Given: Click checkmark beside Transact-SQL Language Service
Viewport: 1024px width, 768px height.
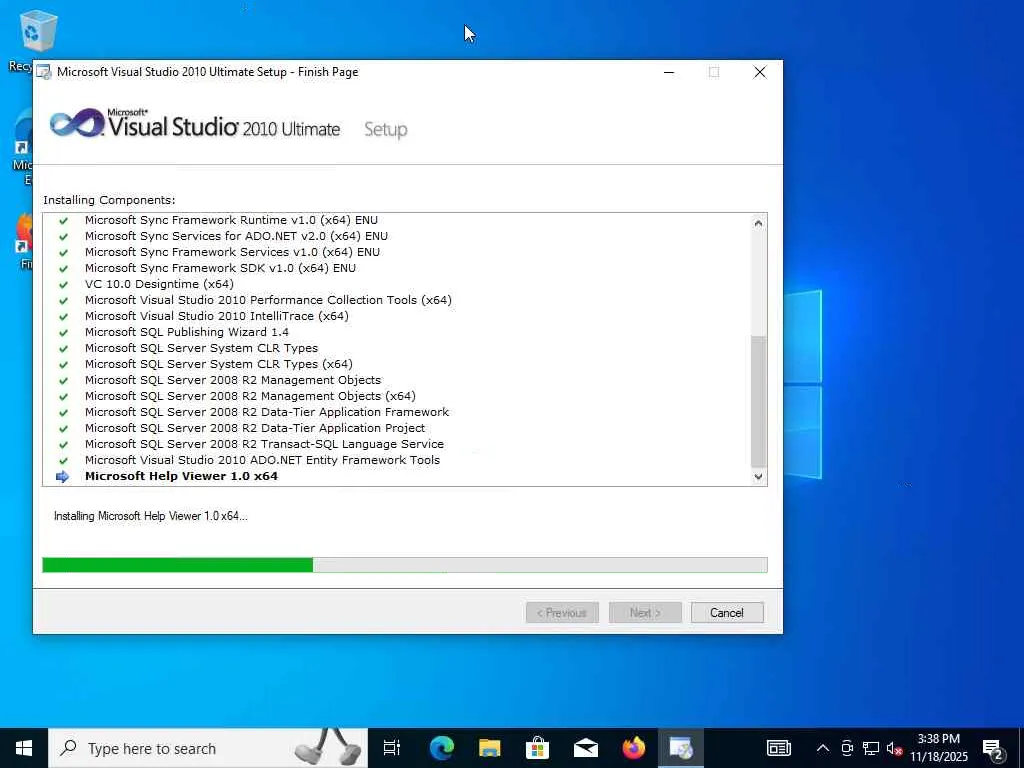Looking at the screenshot, I should pos(63,445).
